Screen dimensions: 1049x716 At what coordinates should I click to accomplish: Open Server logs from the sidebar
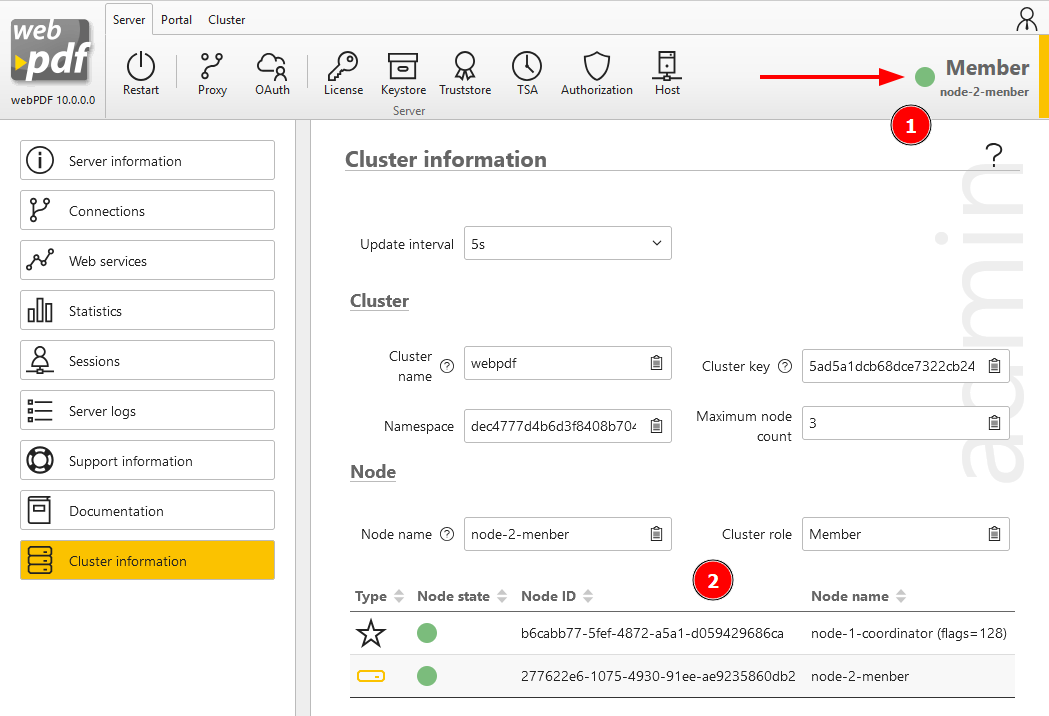coord(147,410)
